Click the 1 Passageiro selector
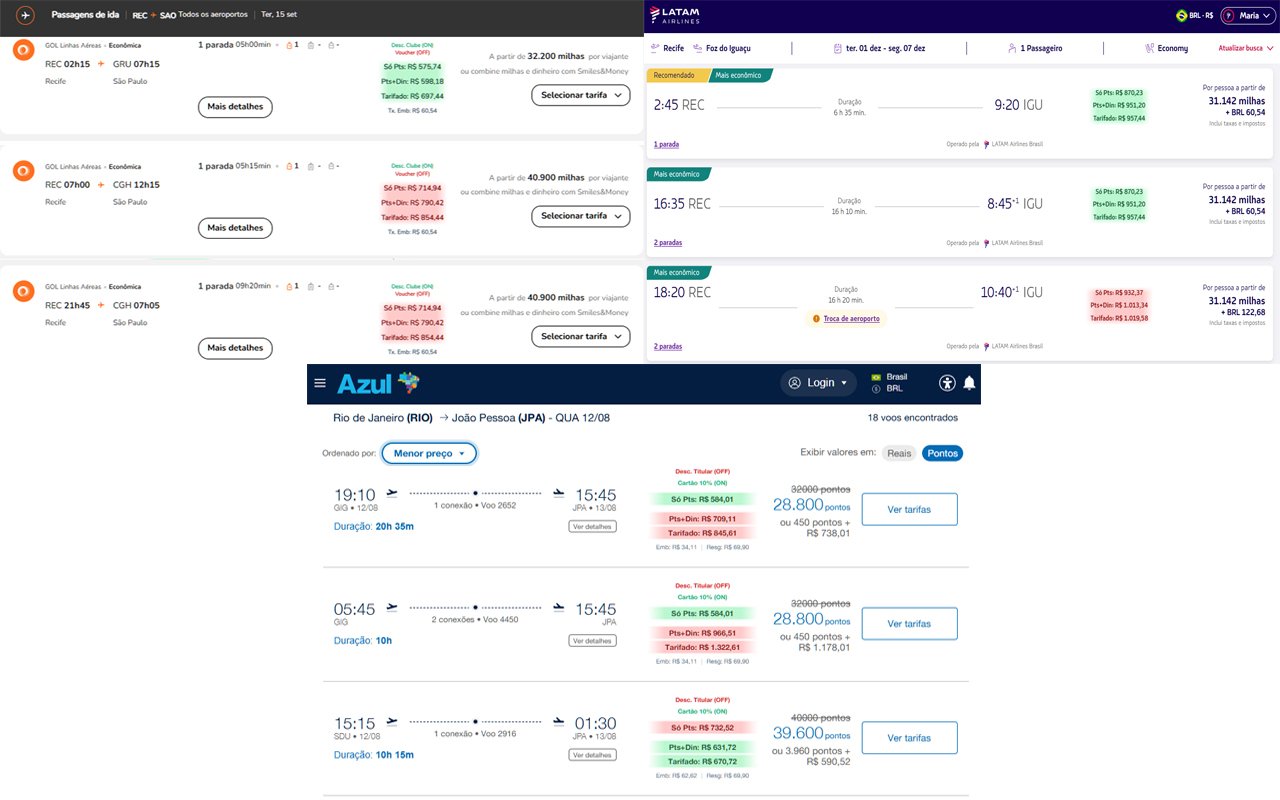The height and width of the screenshot is (800, 1280). pos(1035,48)
